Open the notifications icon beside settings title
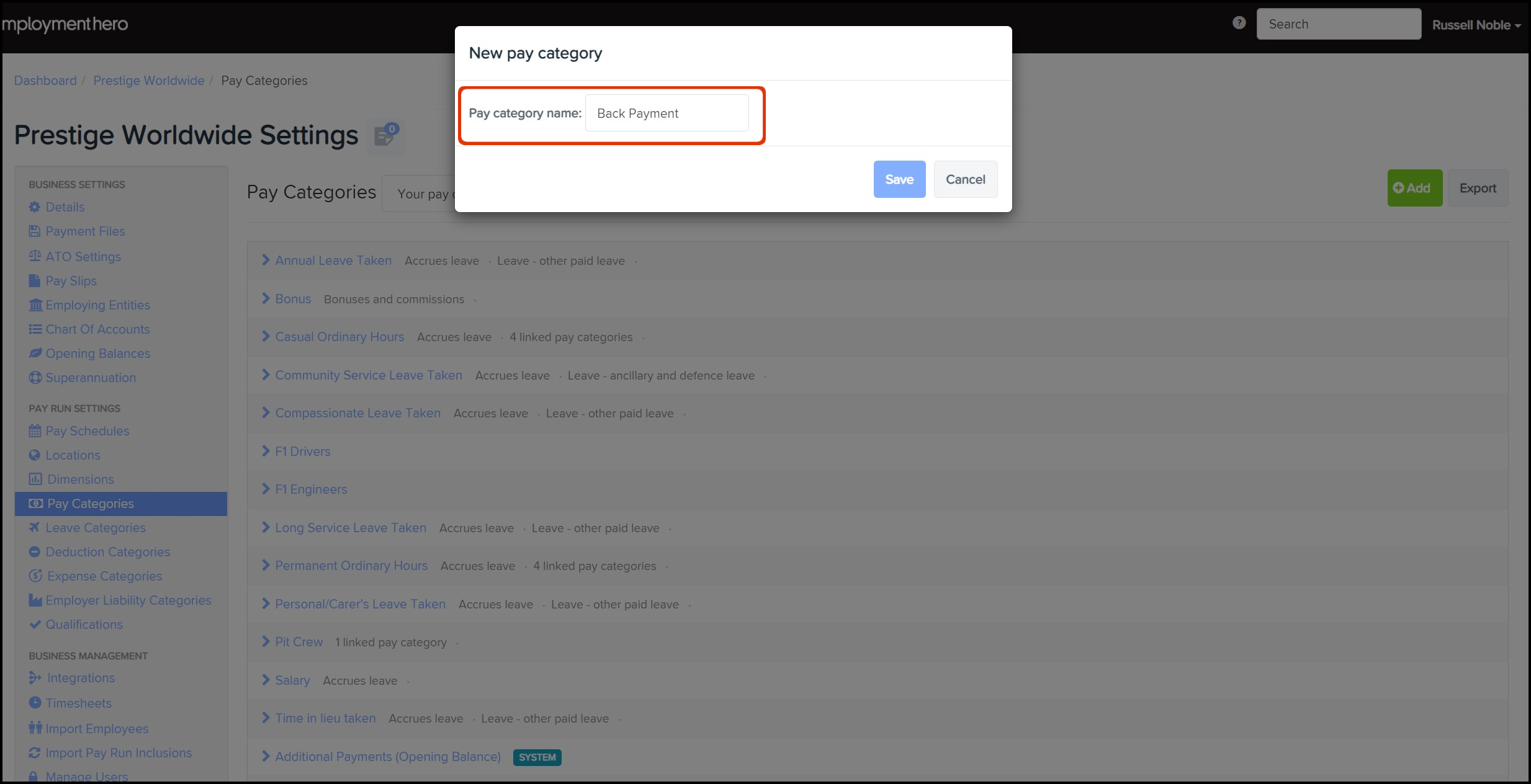Viewport: 1531px width, 784px height. (x=386, y=135)
